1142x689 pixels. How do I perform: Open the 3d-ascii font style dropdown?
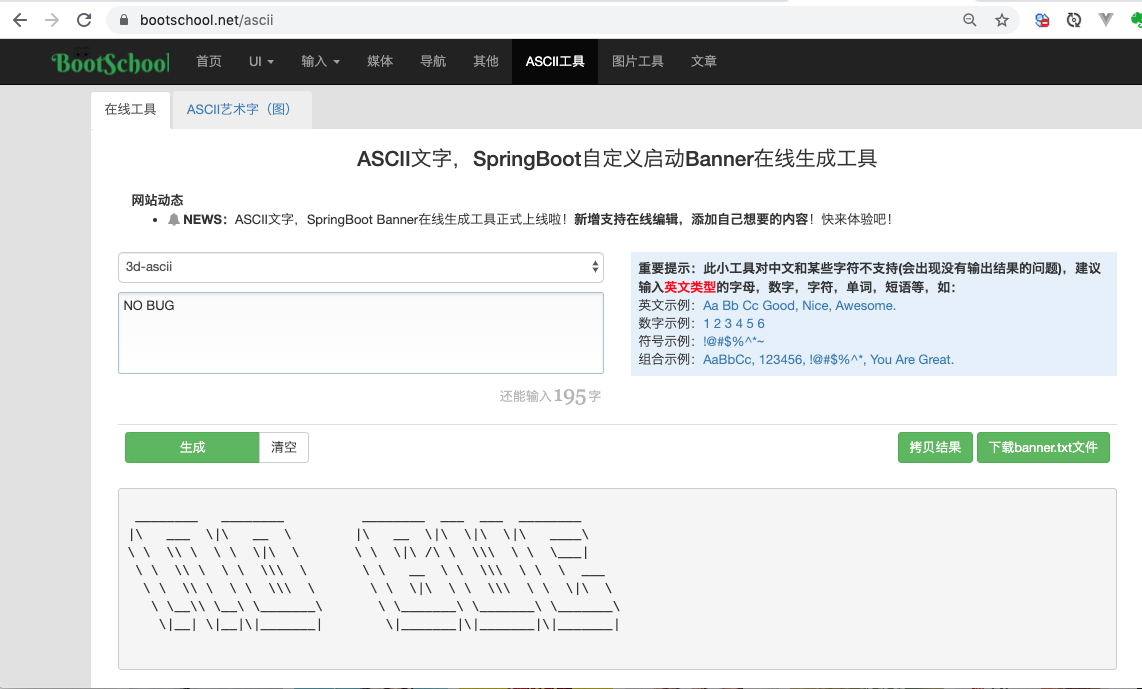tap(361, 267)
